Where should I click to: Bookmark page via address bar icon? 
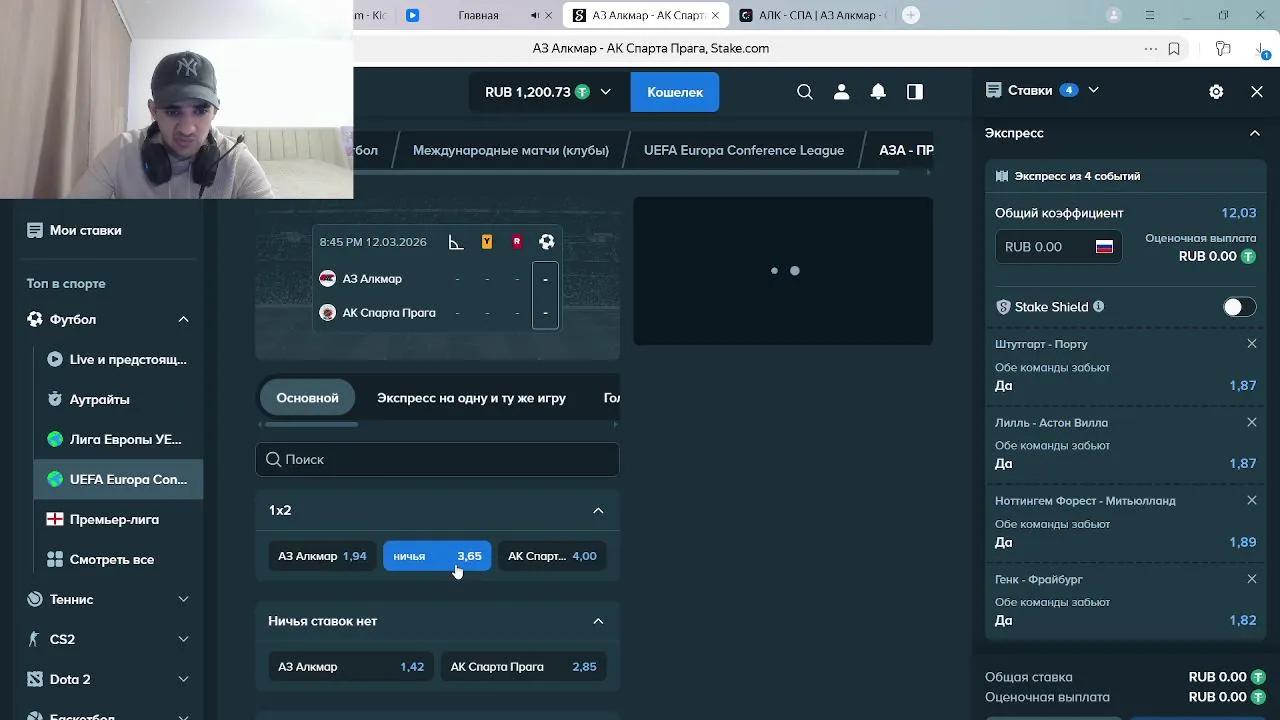[1174, 48]
